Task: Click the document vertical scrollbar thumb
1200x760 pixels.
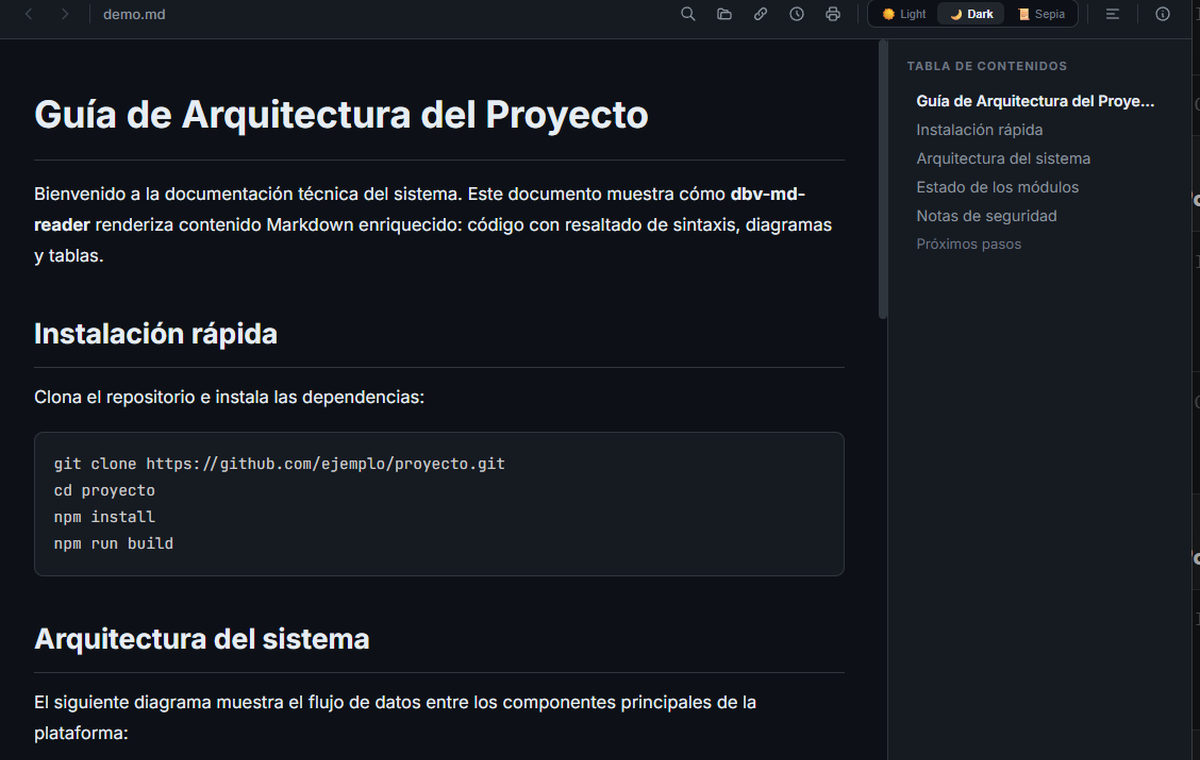Action: coord(882,180)
